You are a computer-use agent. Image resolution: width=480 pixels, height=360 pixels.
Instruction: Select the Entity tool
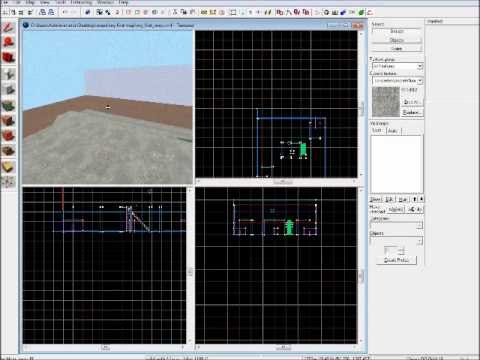[9, 74]
